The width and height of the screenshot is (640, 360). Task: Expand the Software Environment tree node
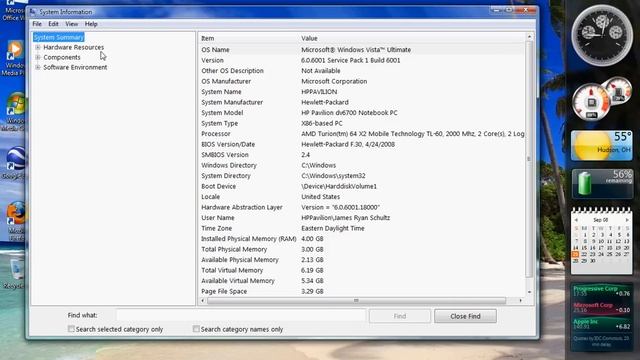click(38, 67)
